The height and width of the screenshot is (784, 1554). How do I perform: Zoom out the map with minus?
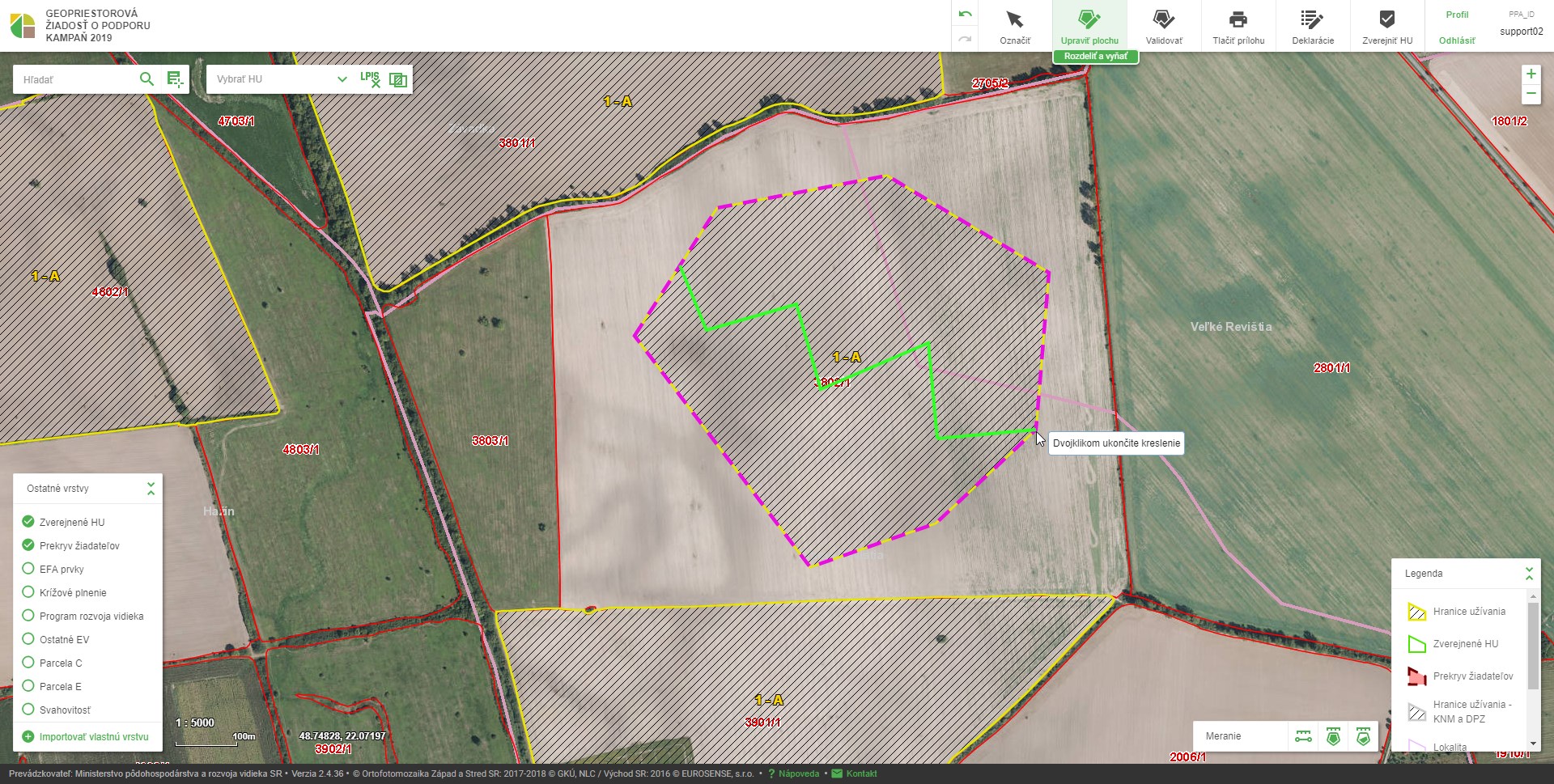tap(1531, 94)
